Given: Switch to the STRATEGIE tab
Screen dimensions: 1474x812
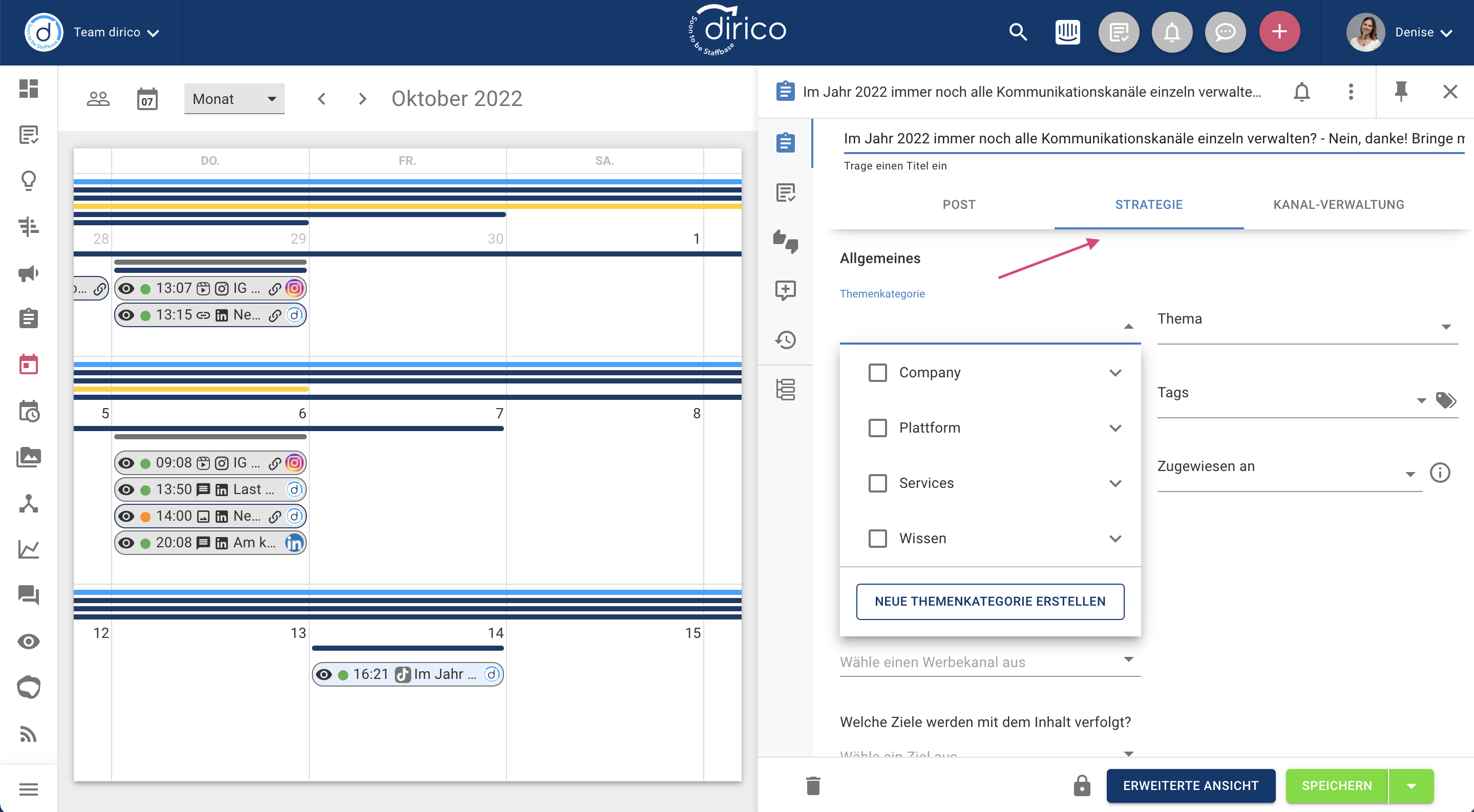Looking at the screenshot, I should (x=1148, y=205).
